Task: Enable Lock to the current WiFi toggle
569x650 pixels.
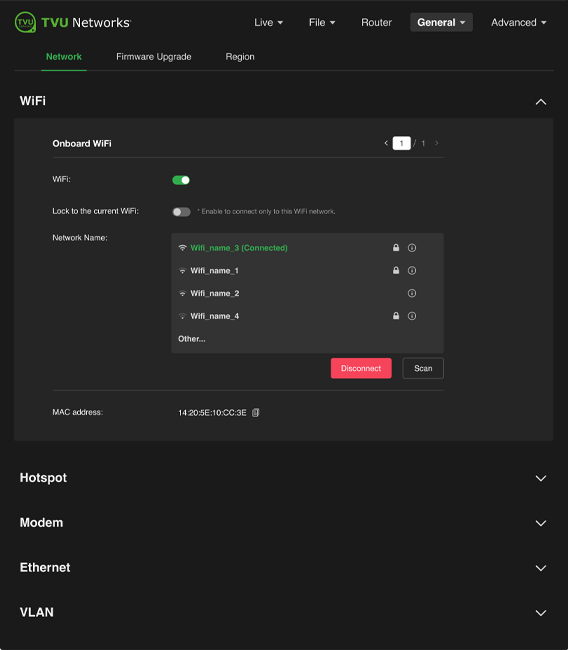Action: tap(181, 212)
